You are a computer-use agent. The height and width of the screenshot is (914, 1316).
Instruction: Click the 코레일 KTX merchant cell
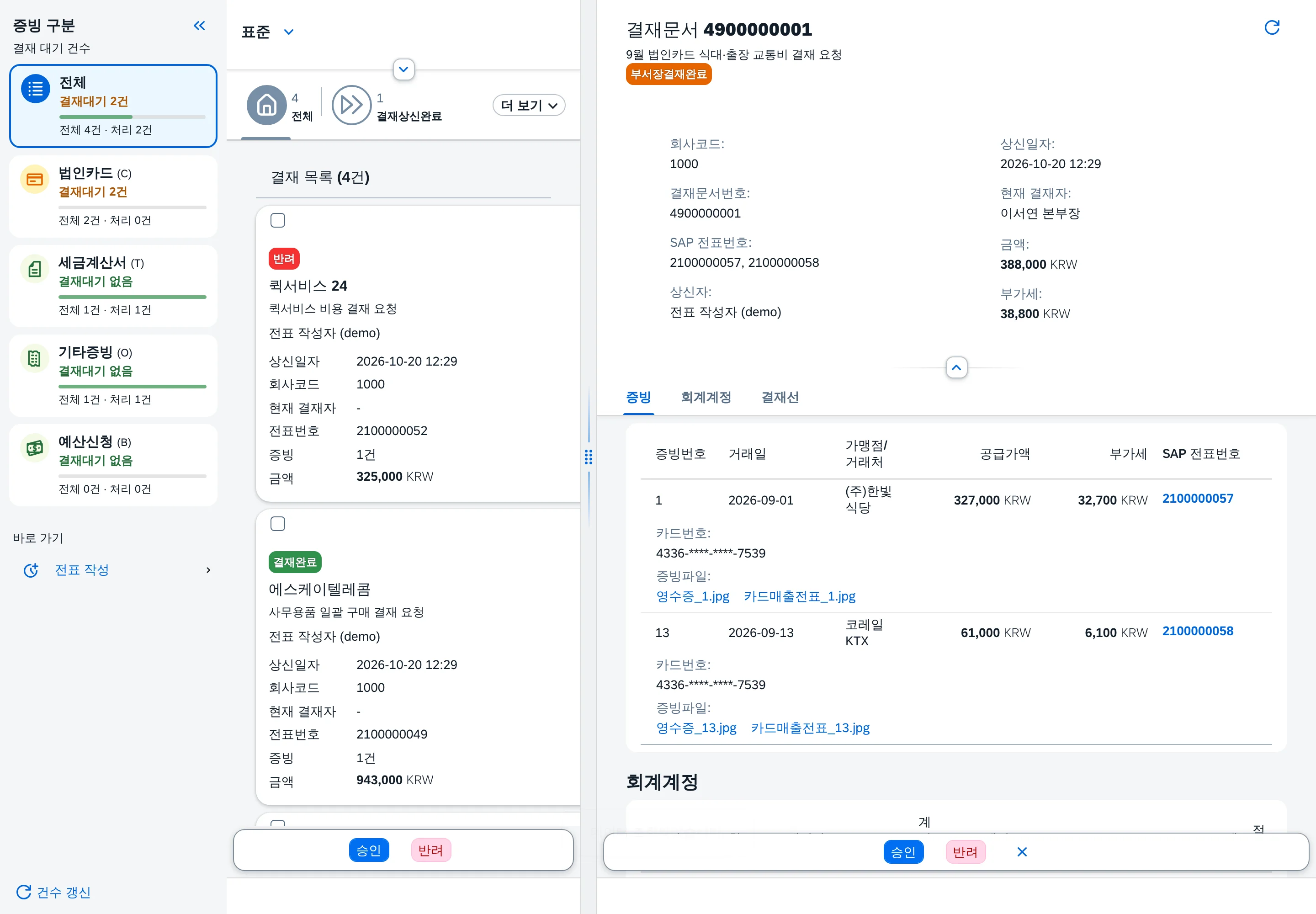(864, 633)
